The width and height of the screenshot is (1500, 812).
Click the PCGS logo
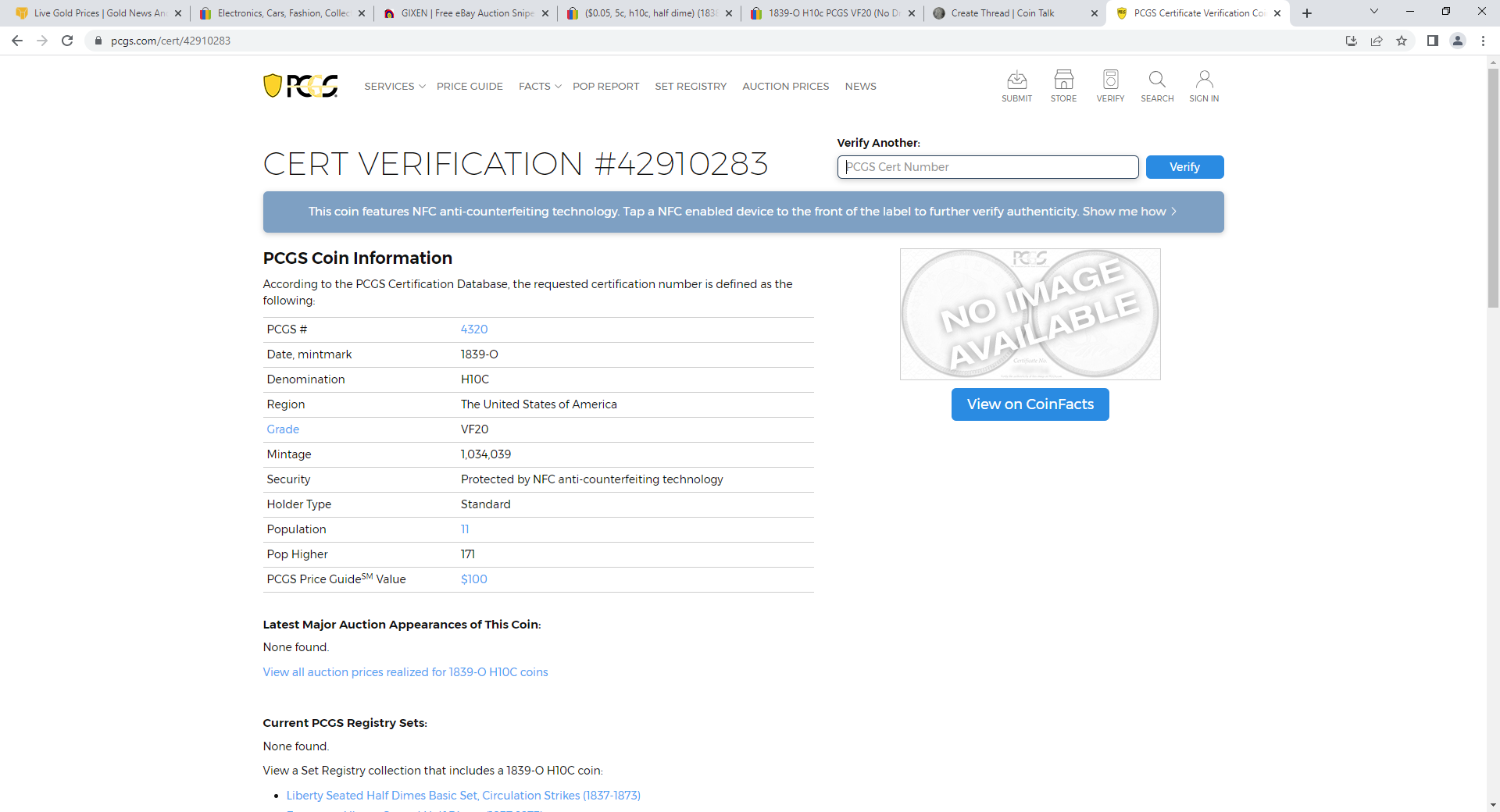pos(301,86)
